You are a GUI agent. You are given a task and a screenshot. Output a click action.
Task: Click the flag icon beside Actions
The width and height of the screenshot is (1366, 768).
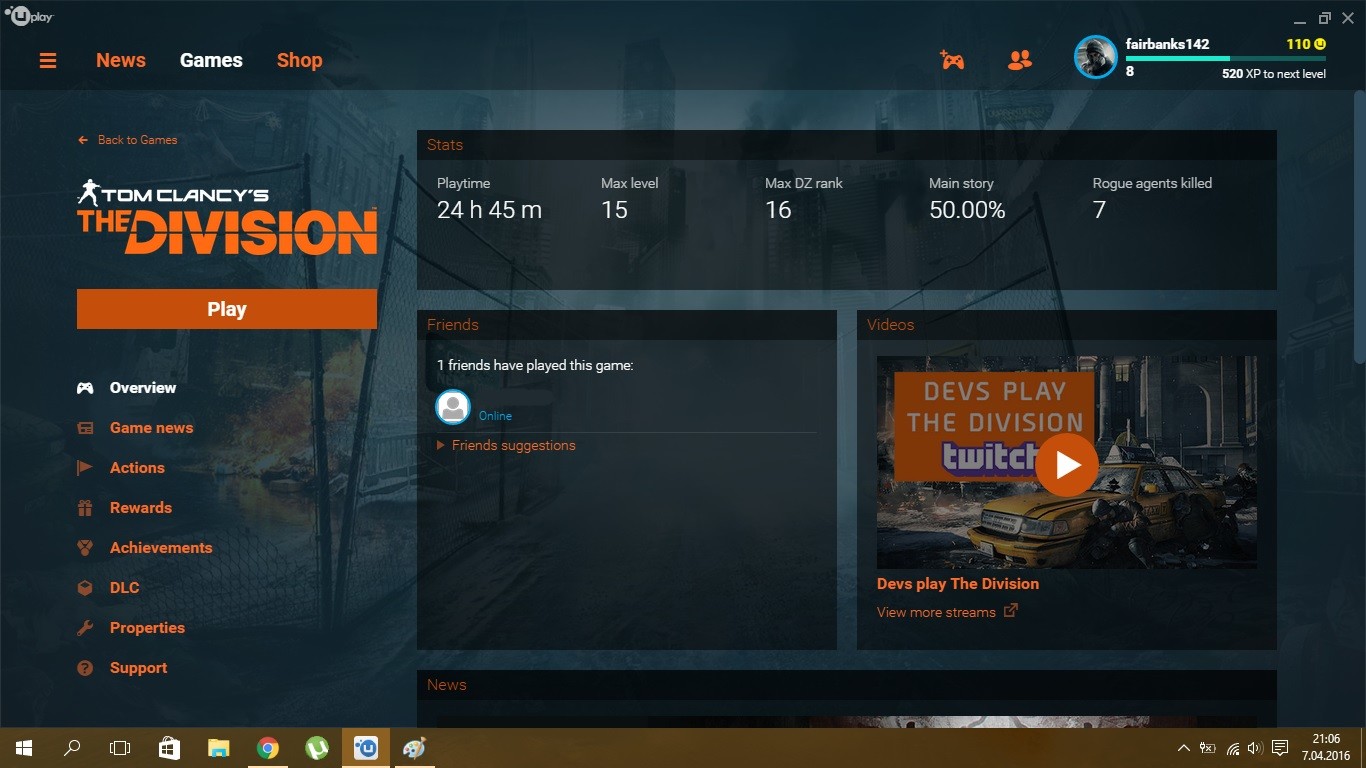point(85,468)
